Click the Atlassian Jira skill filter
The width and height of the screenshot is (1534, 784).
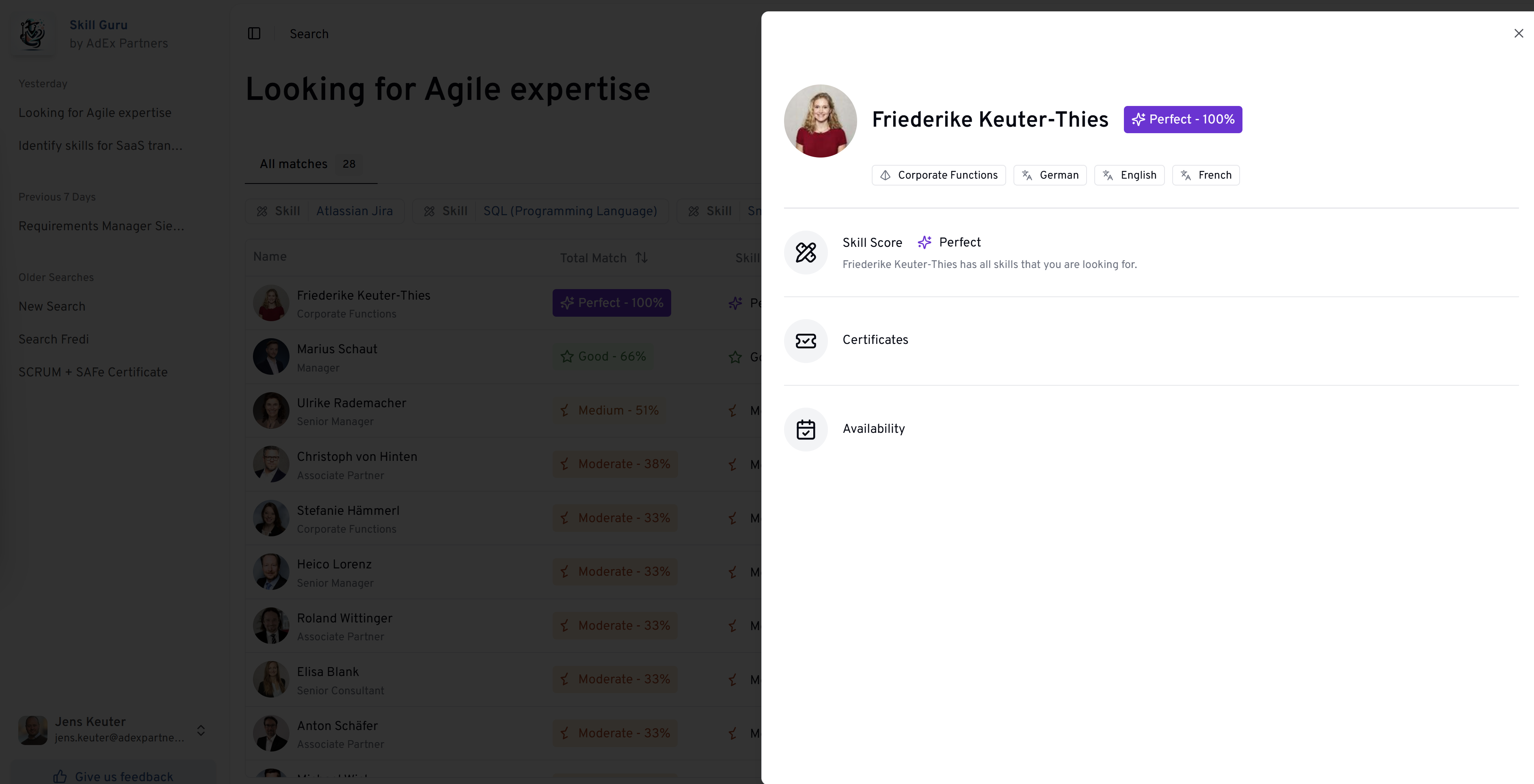354,212
